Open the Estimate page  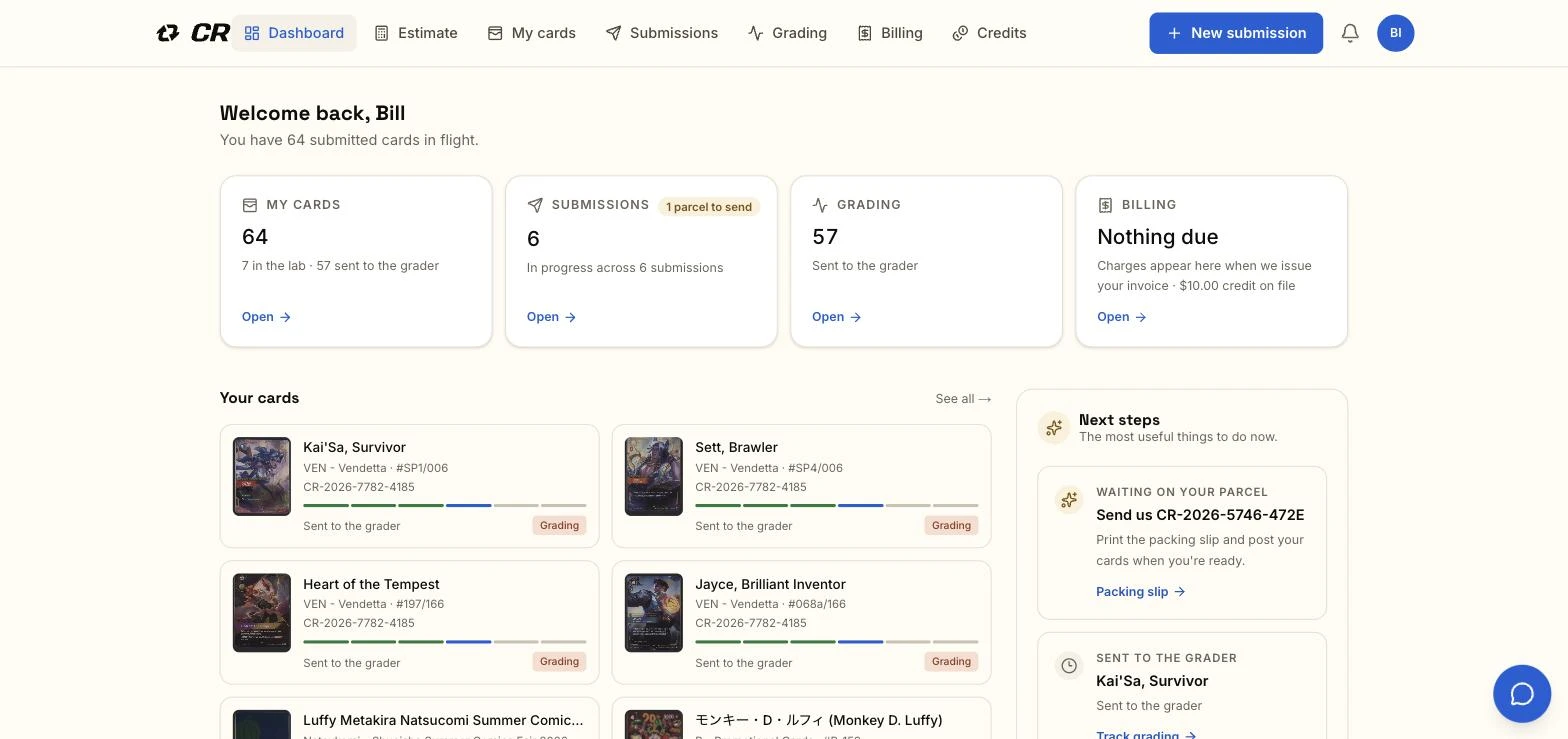coord(416,33)
